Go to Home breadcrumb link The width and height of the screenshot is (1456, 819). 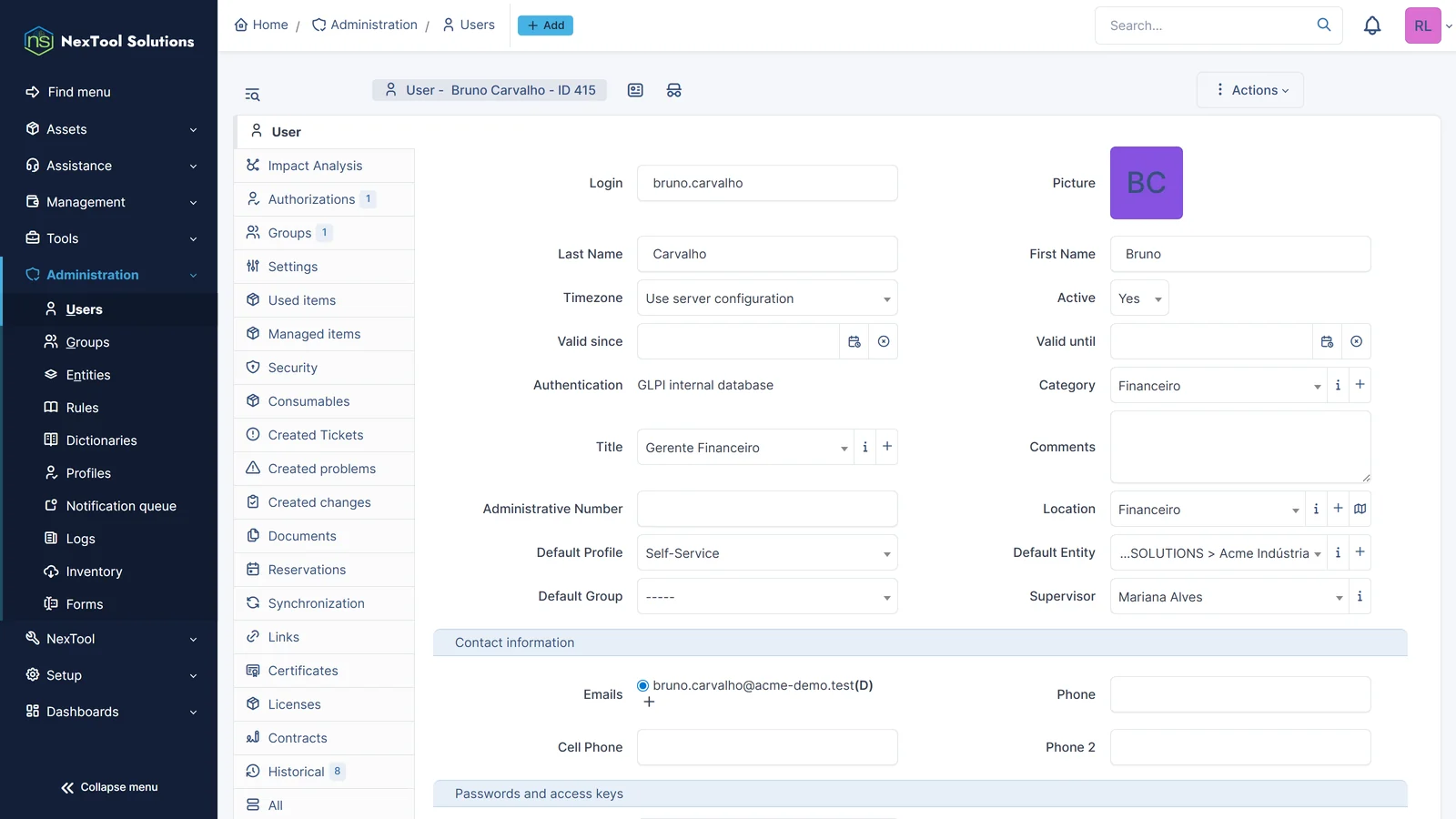coord(261,25)
